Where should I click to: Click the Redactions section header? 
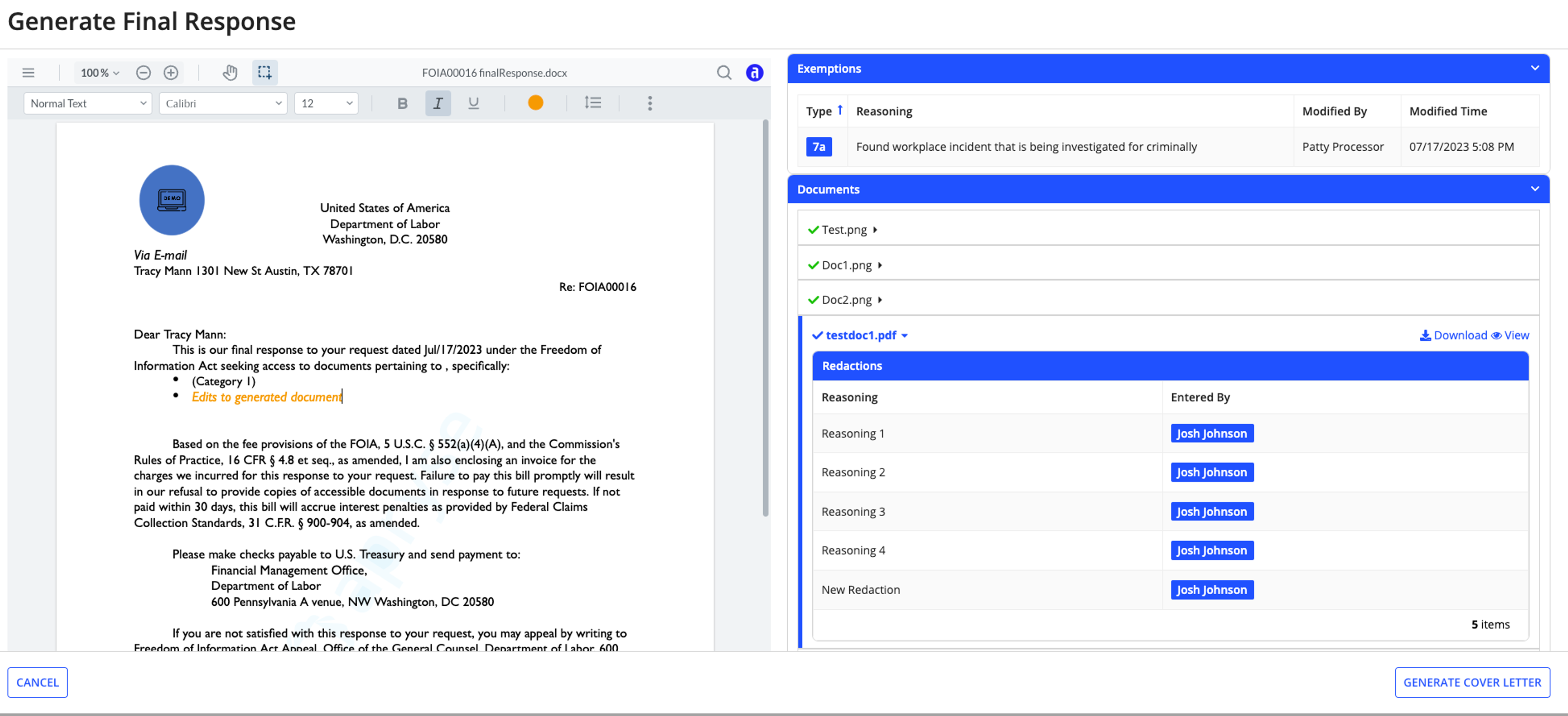1170,366
